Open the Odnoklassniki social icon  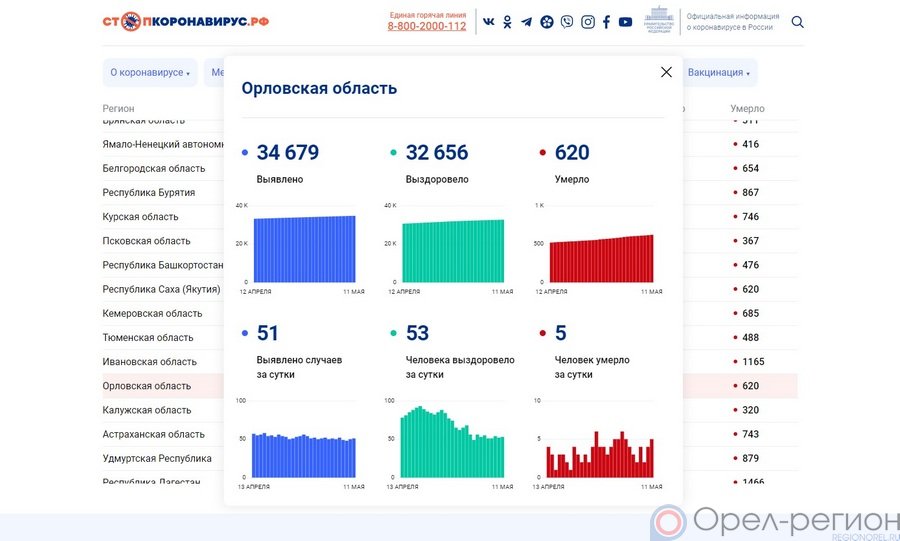pos(507,22)
